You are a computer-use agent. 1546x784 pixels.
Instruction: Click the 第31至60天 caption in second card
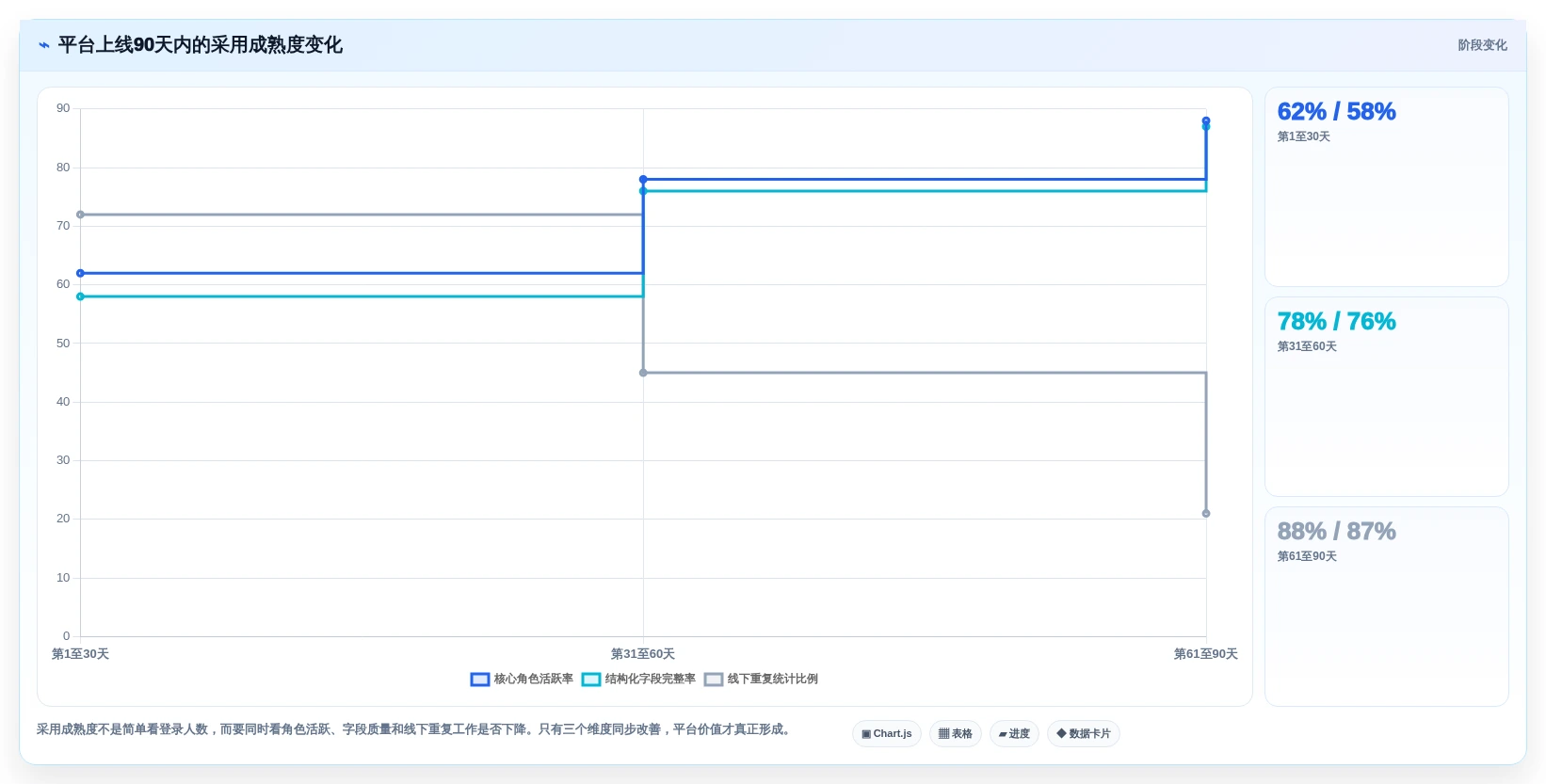point(1307,347)
